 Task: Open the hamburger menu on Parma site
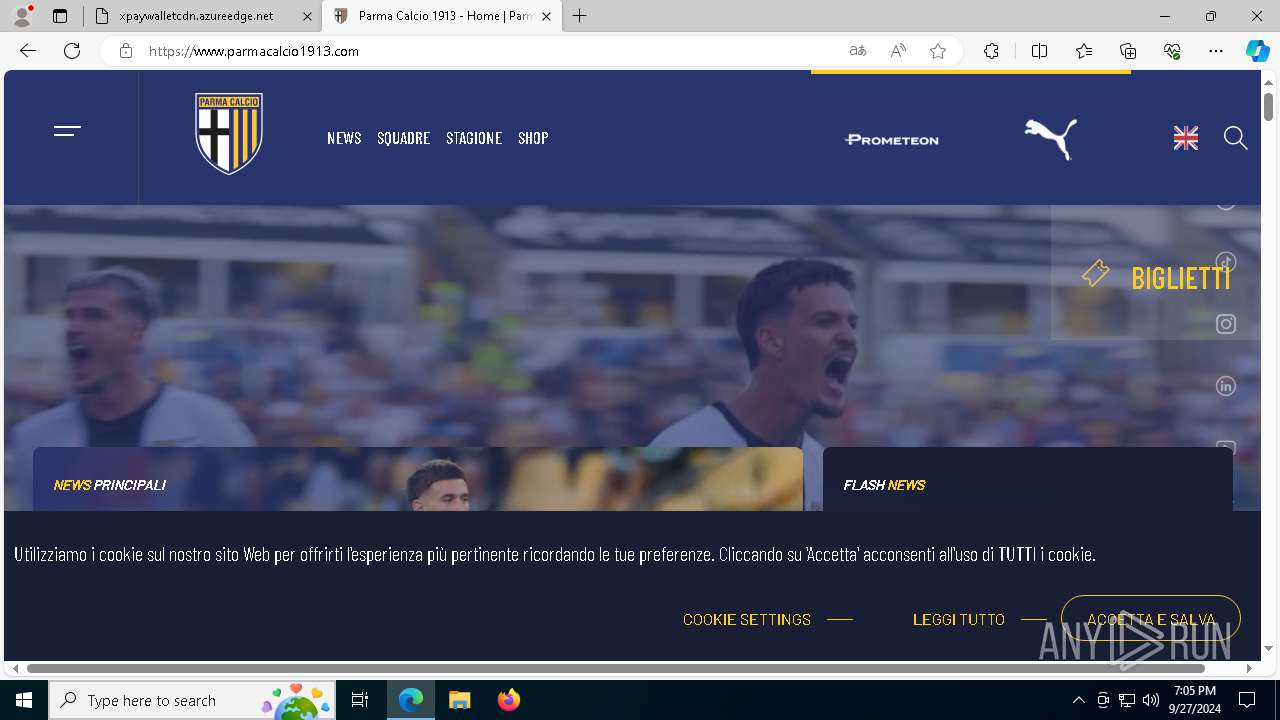[67, 131]
